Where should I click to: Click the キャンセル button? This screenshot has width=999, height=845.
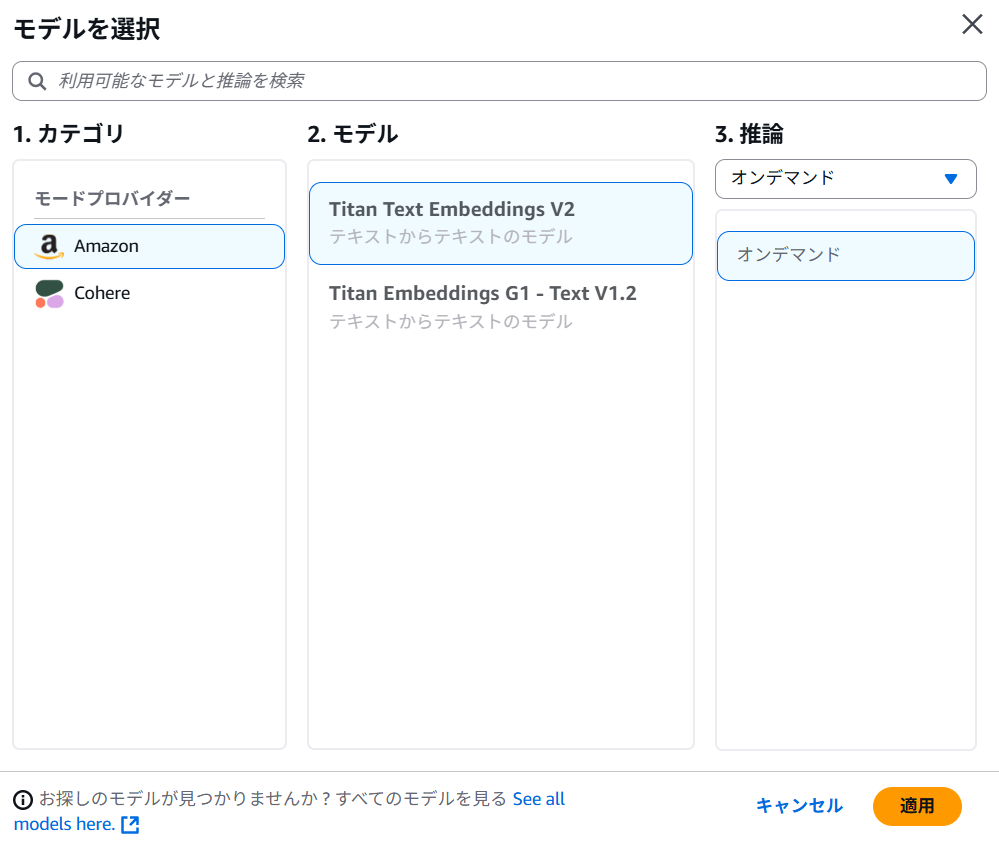click(x=799, y=806)
